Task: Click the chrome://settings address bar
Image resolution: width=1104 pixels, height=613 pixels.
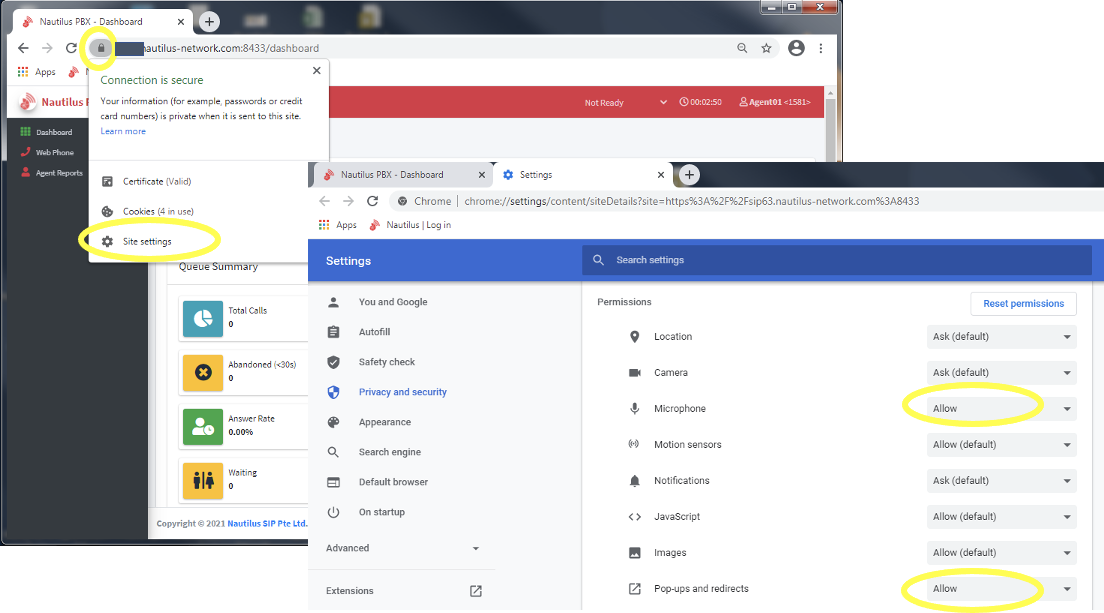Action: point(691,201)
